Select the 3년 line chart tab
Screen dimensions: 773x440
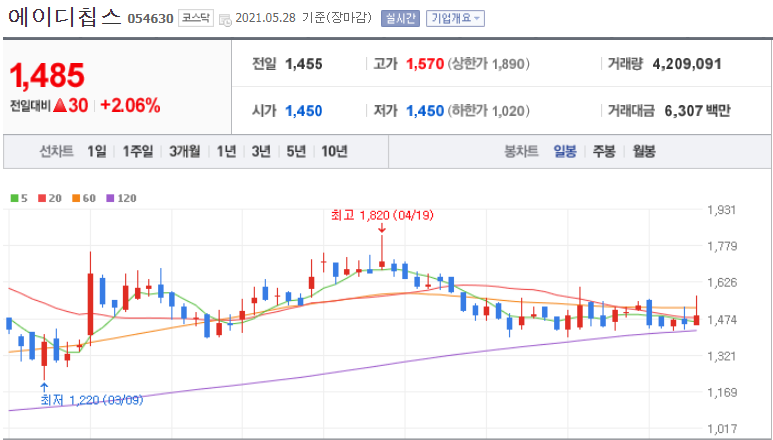(x=261, y=151)
